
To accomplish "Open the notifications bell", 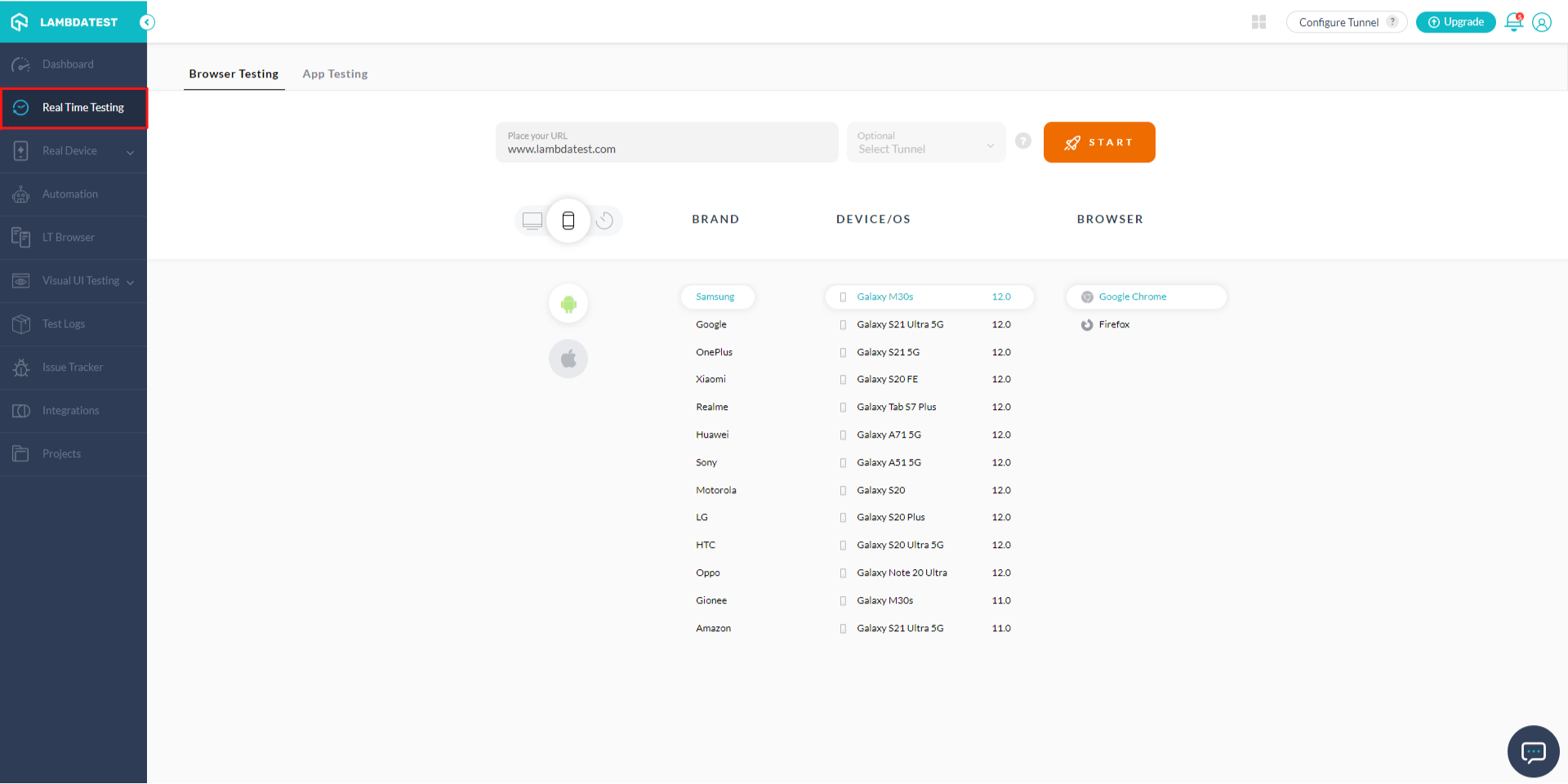I will click(1513, 22).
